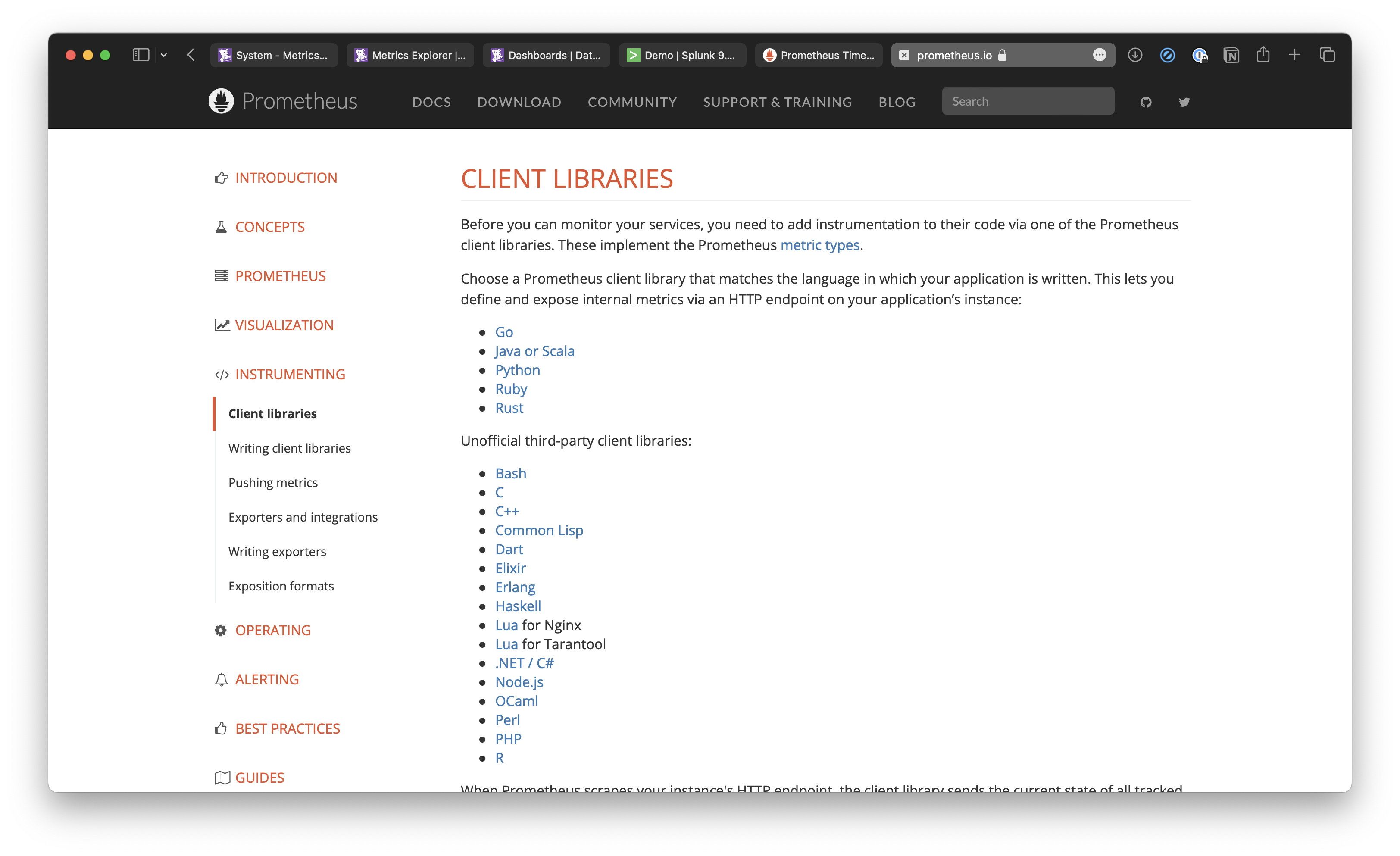Open the Haskell library link
The width and height of the screenshot is (1400, 856).
(x=518, y=606)
